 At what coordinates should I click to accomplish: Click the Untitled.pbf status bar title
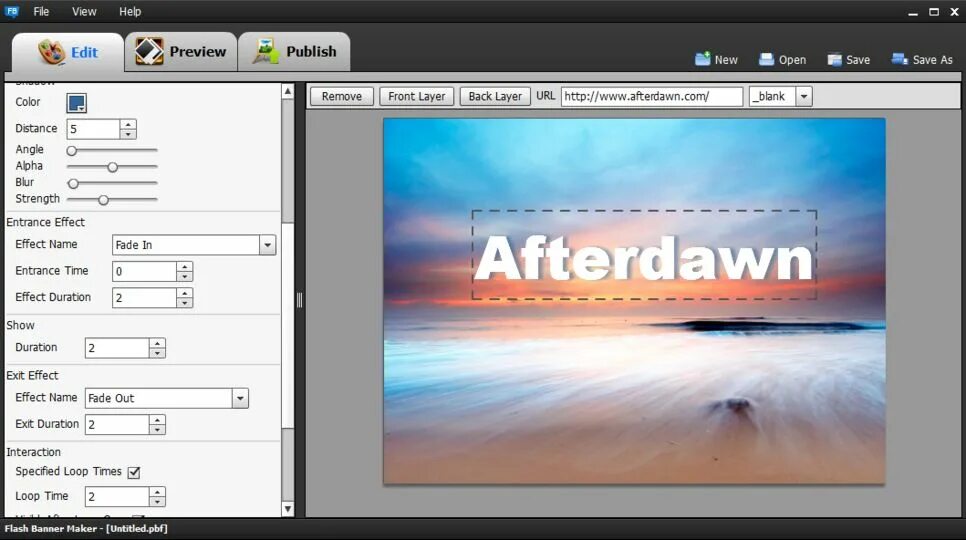pos(137,528)
